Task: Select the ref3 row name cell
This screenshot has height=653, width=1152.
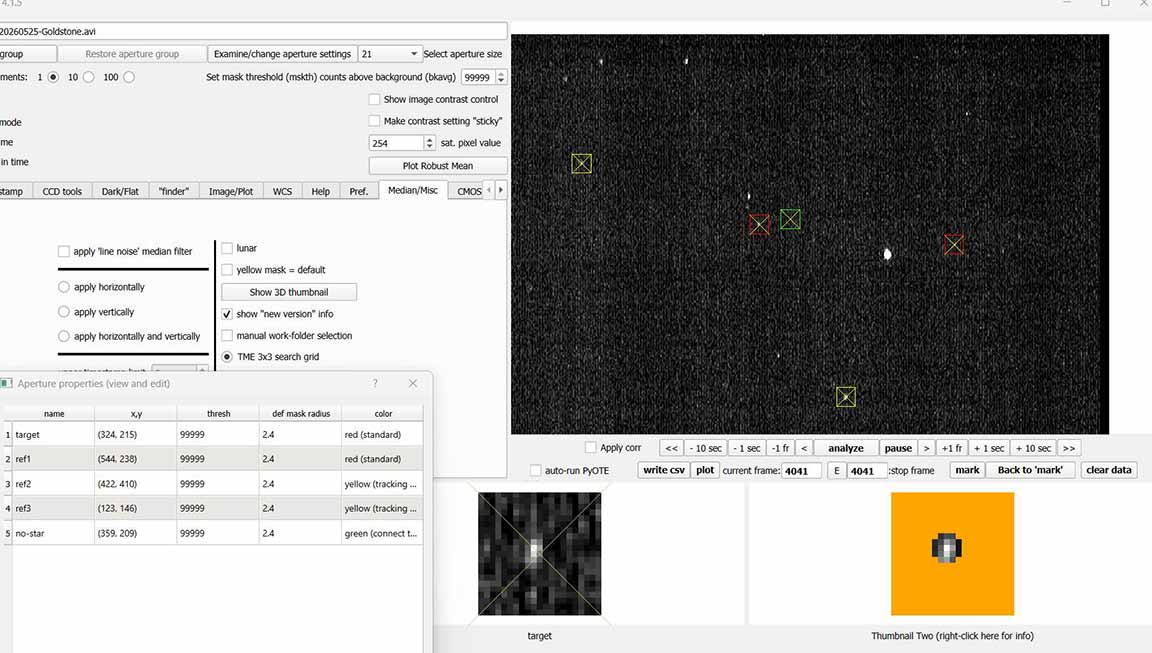Action: coord(53,508)
